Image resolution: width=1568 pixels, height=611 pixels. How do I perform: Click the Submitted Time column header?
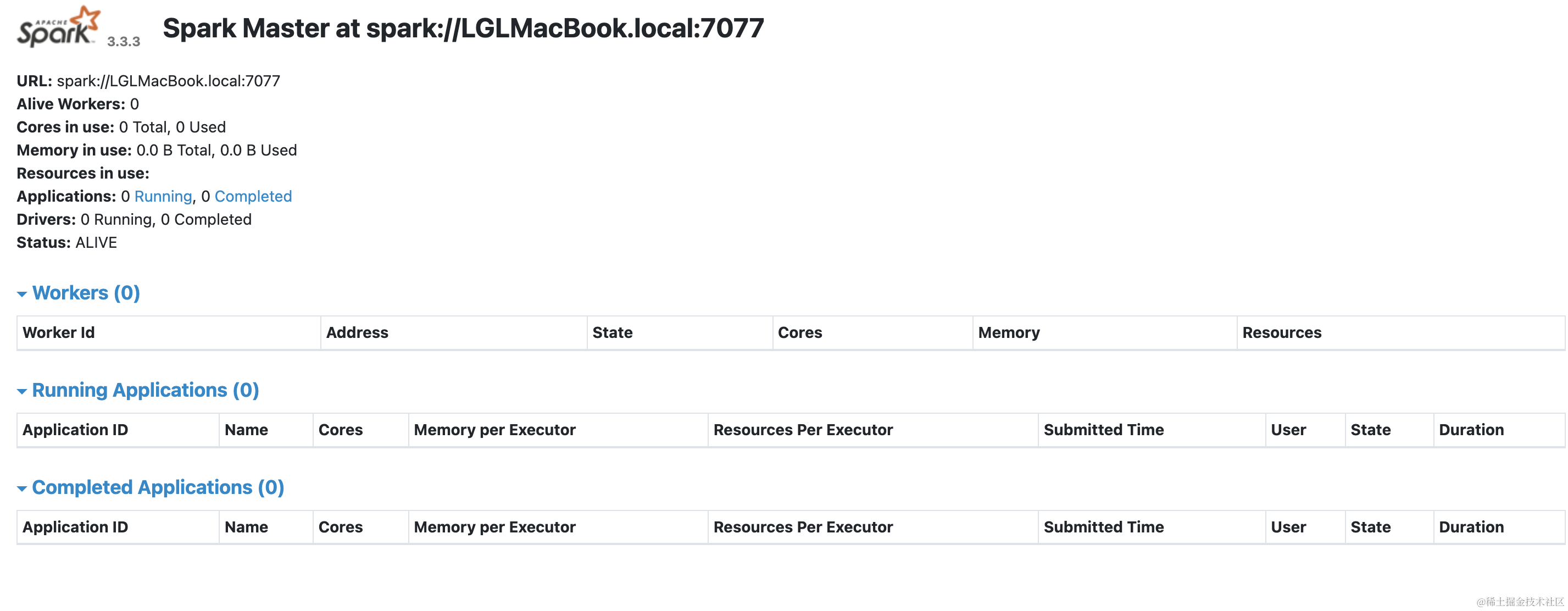tap(1104, 430)
